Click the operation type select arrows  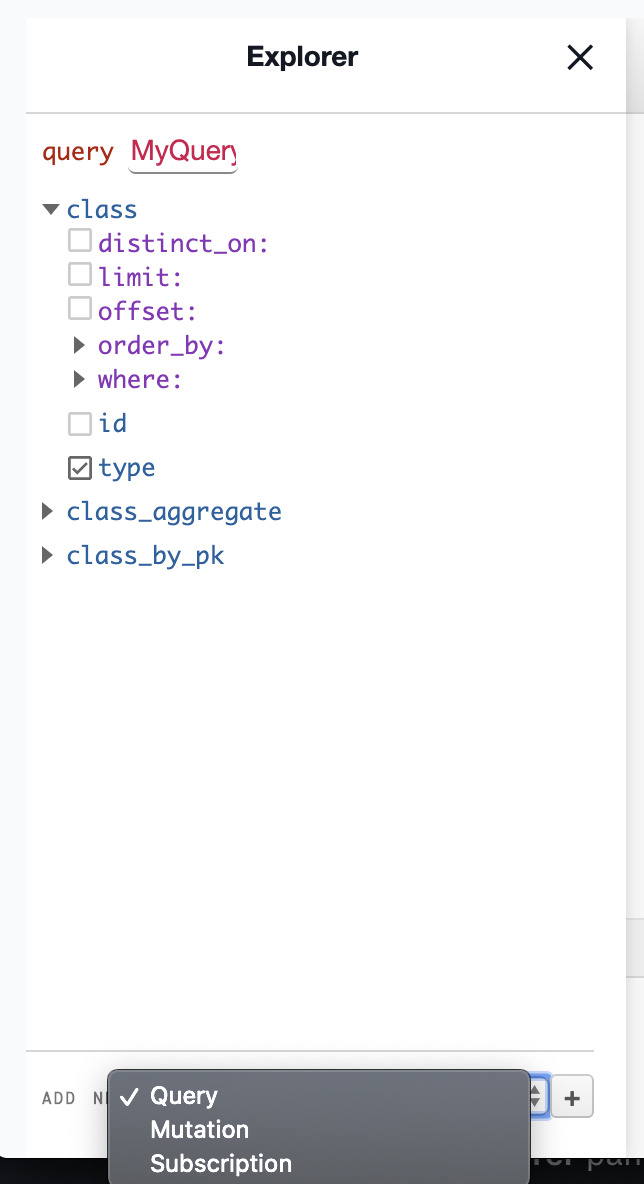(x=536, y=1096)
